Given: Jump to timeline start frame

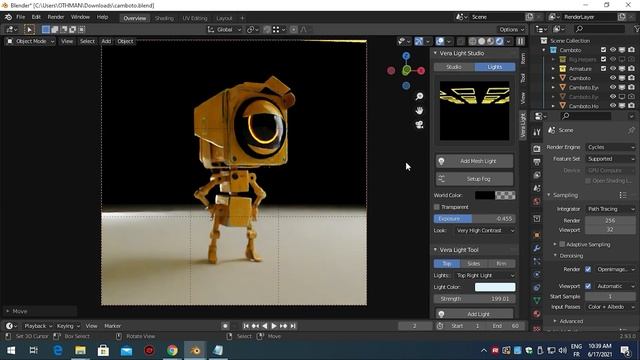Looking at the screenshot, I should coord(246,326).
